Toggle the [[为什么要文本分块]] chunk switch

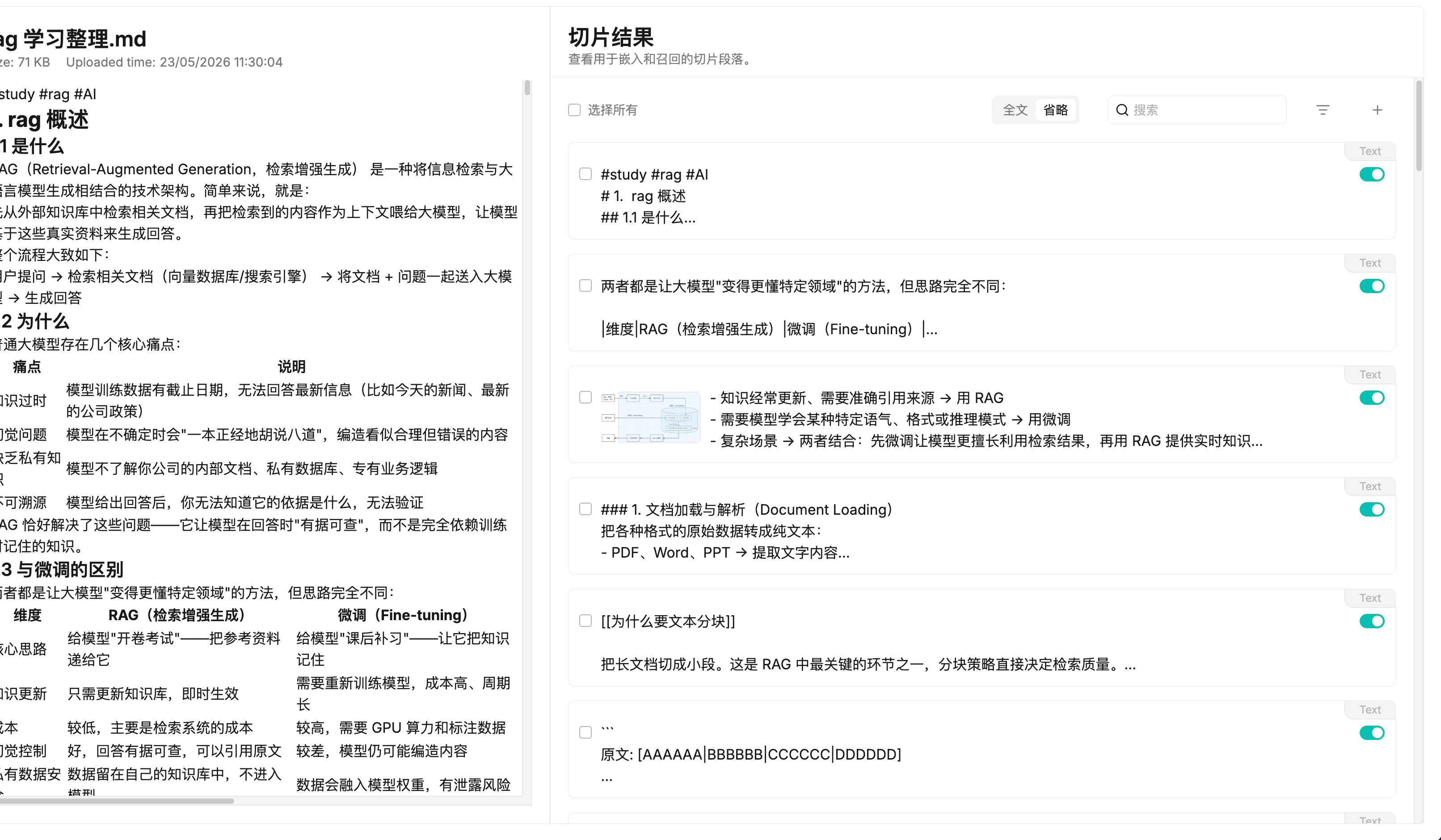click(1372, 621)
